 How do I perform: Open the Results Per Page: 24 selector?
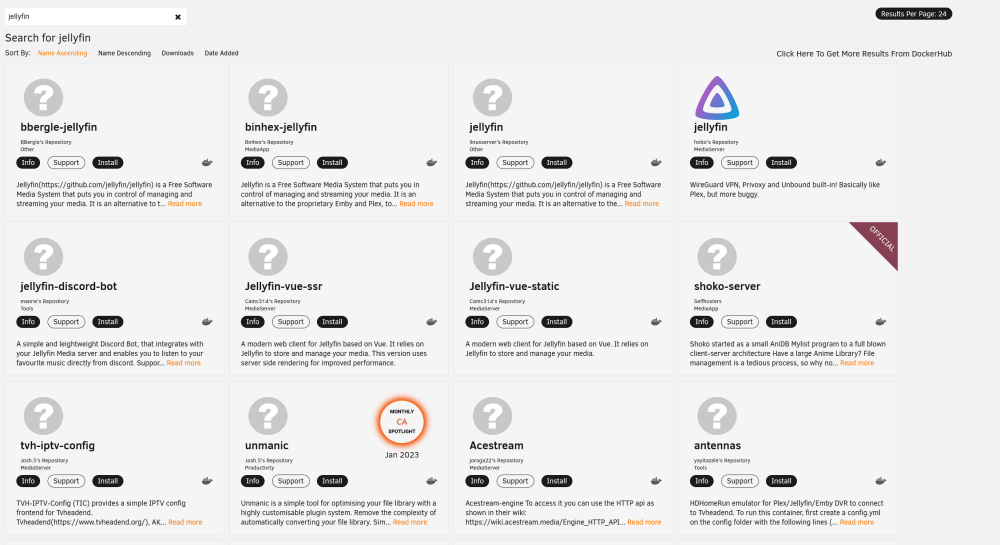coord(913,13)
